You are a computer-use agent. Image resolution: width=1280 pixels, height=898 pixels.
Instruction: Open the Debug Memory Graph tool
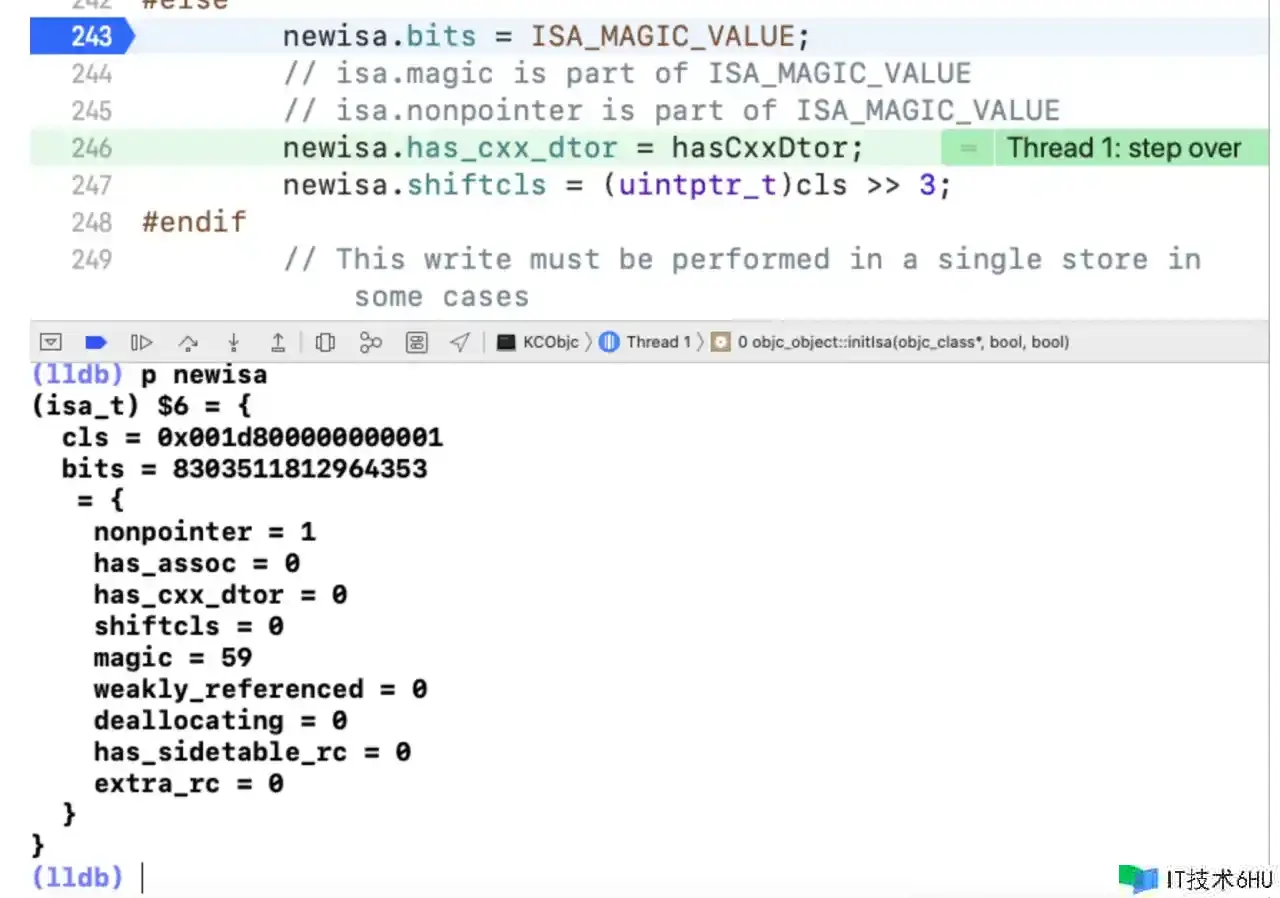coord(371,342)
